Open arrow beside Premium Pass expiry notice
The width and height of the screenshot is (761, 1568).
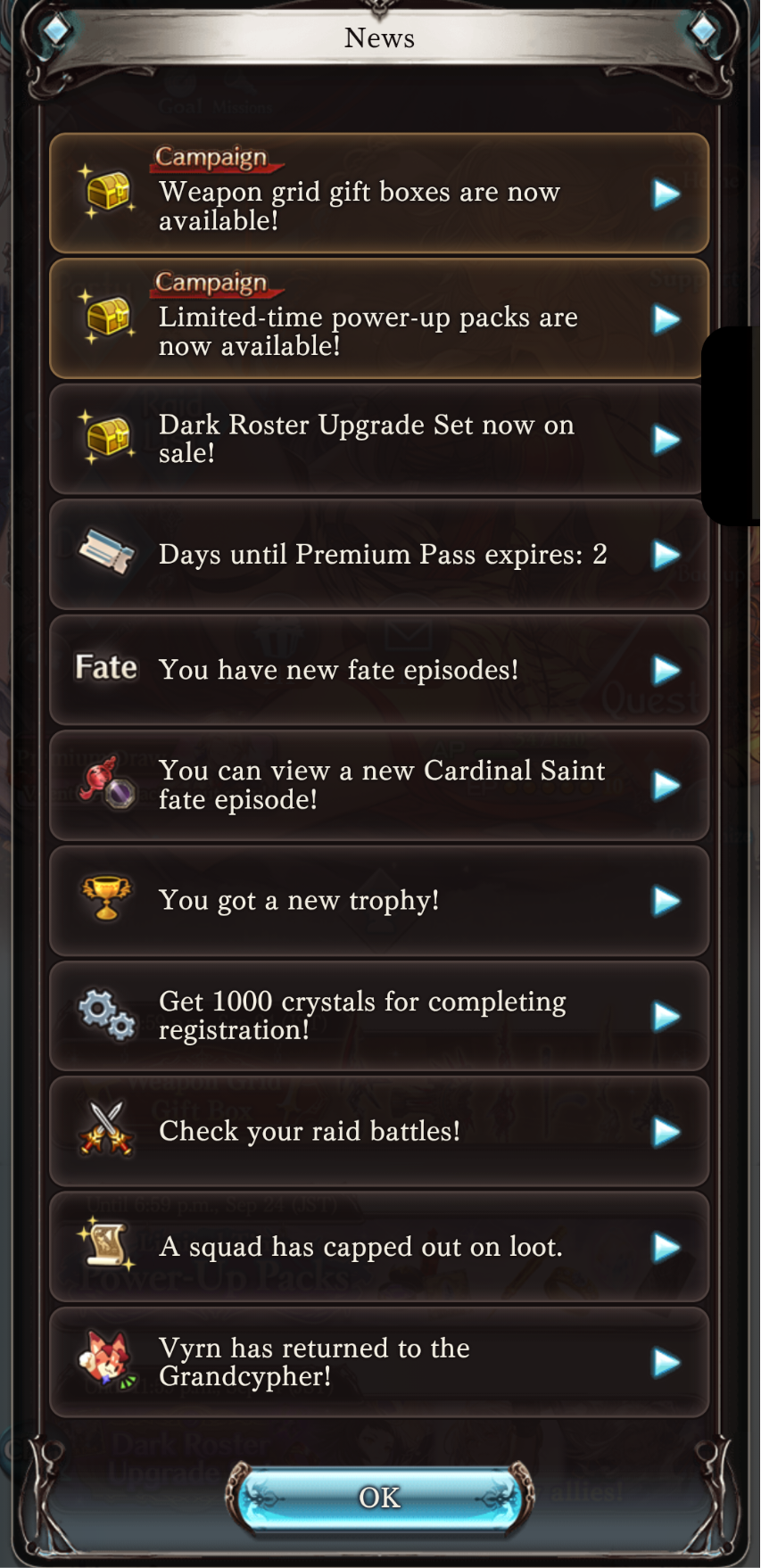click(666, 555)
